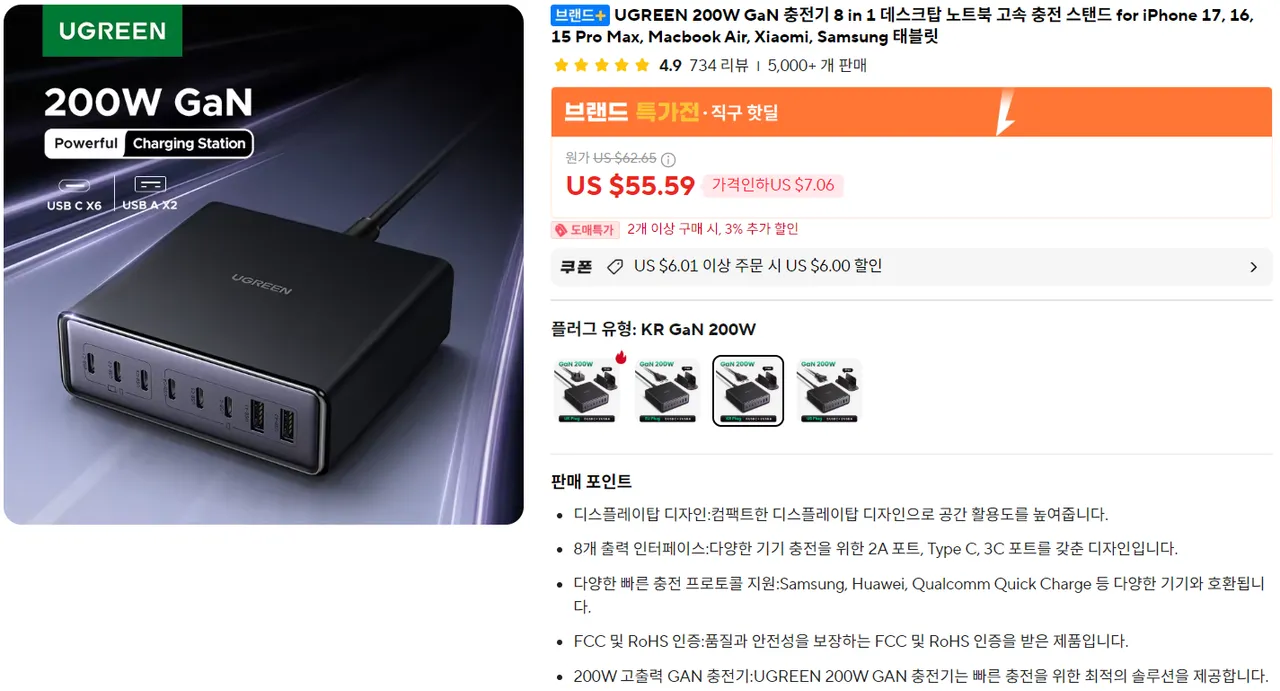Click the yellow star rating icons
The image size is (1280, 691).
[x=601, y=66]
